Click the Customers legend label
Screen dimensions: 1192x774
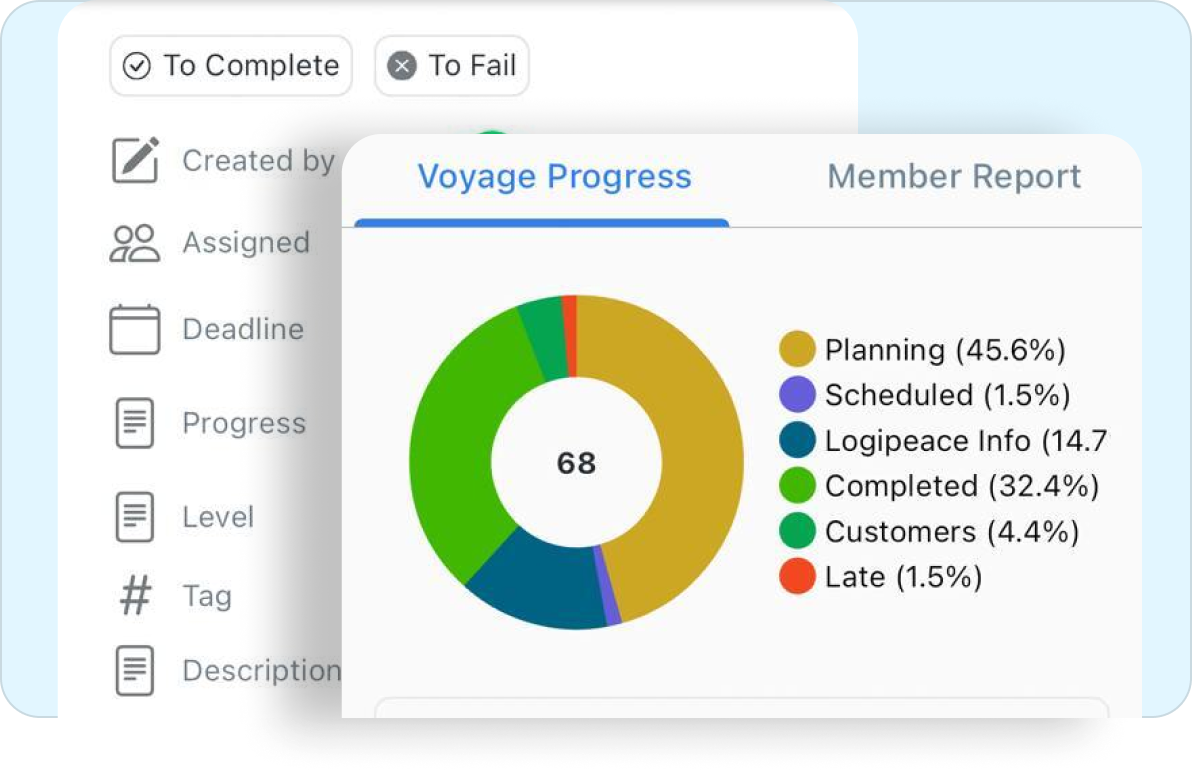point(952,531)
